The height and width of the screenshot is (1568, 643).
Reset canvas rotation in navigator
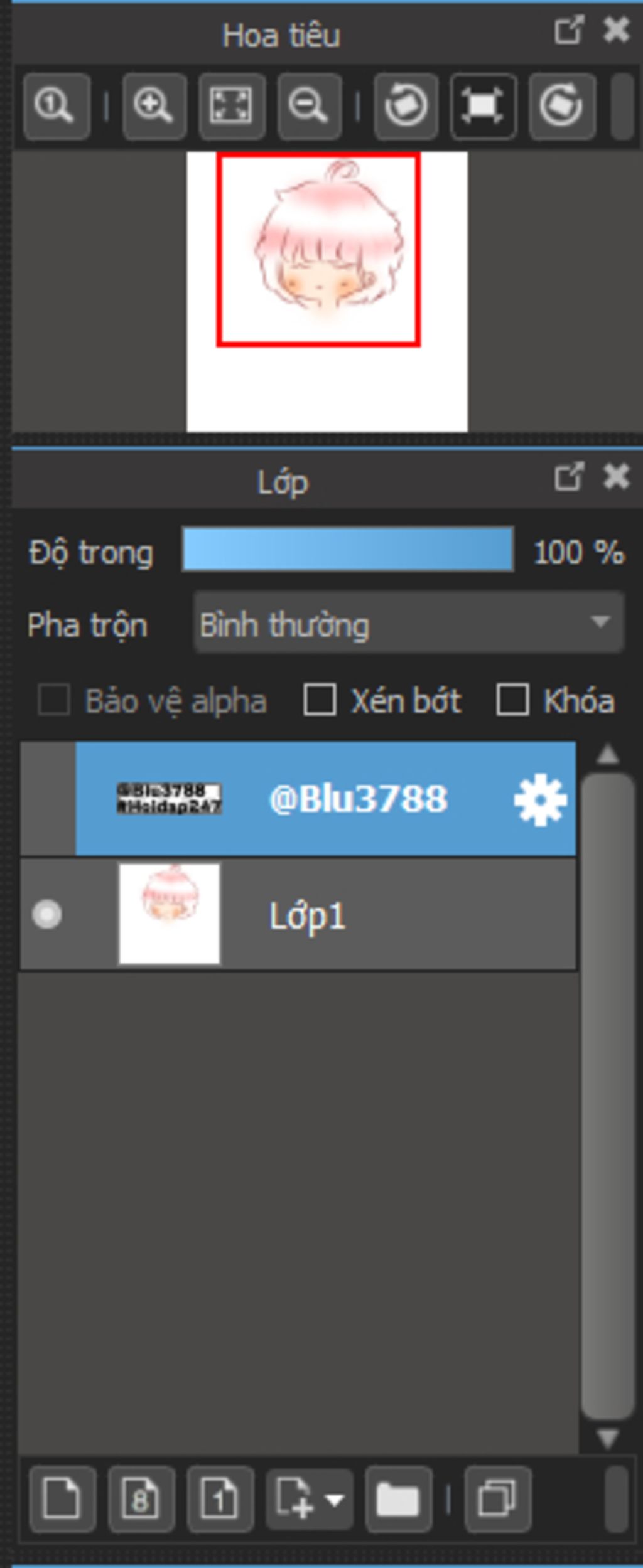[484, 106]
